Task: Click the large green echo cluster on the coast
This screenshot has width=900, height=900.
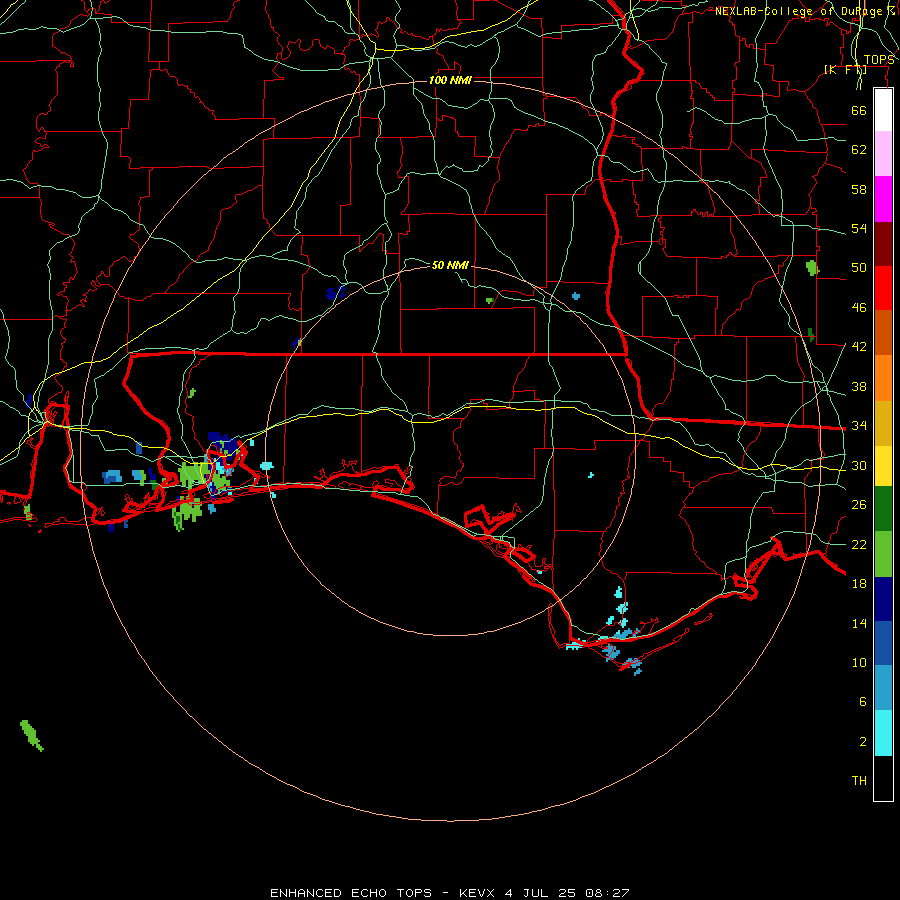Action: tap(195, 476)
